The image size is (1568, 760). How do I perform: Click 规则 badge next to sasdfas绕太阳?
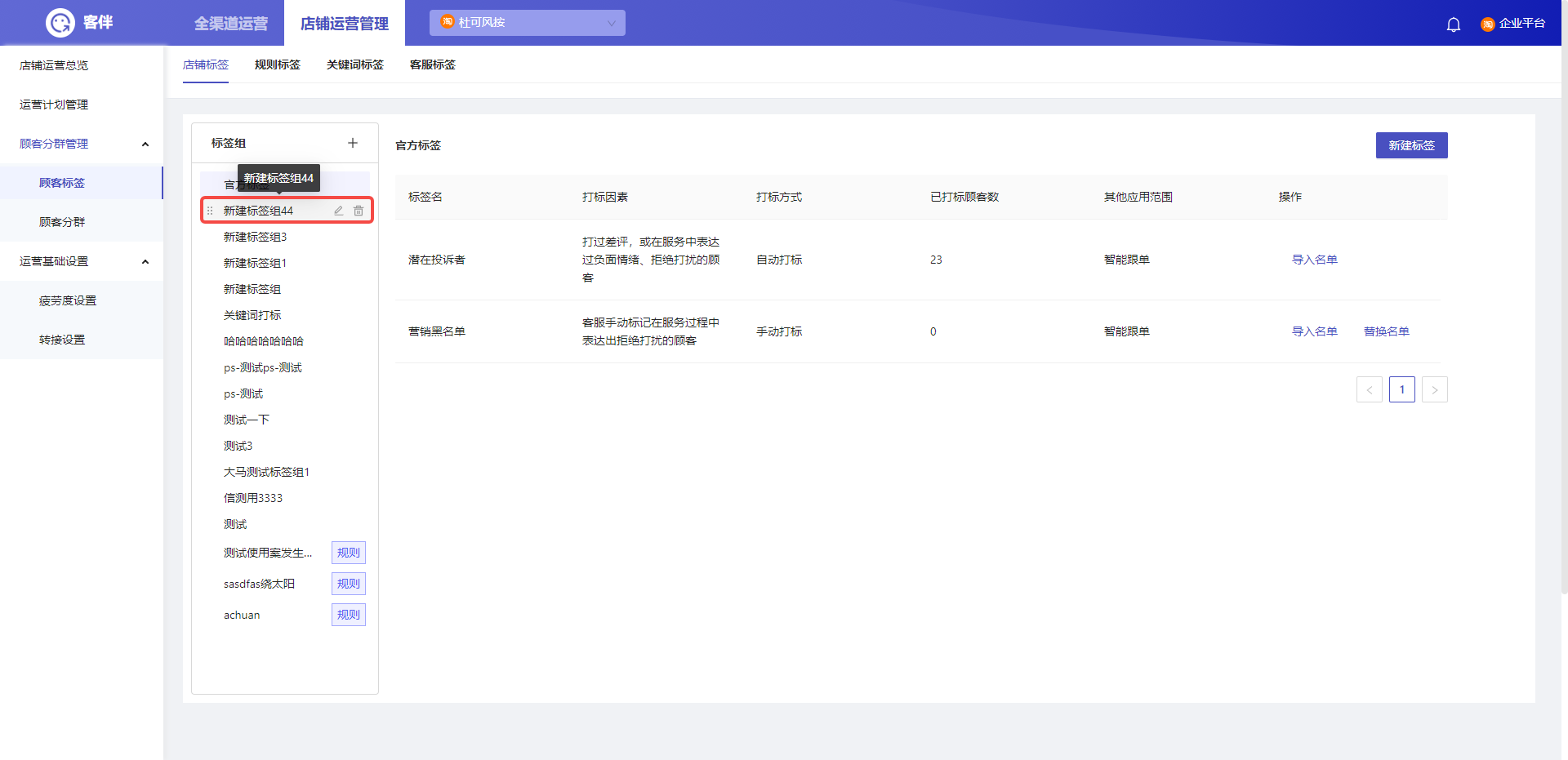point(349,584)
